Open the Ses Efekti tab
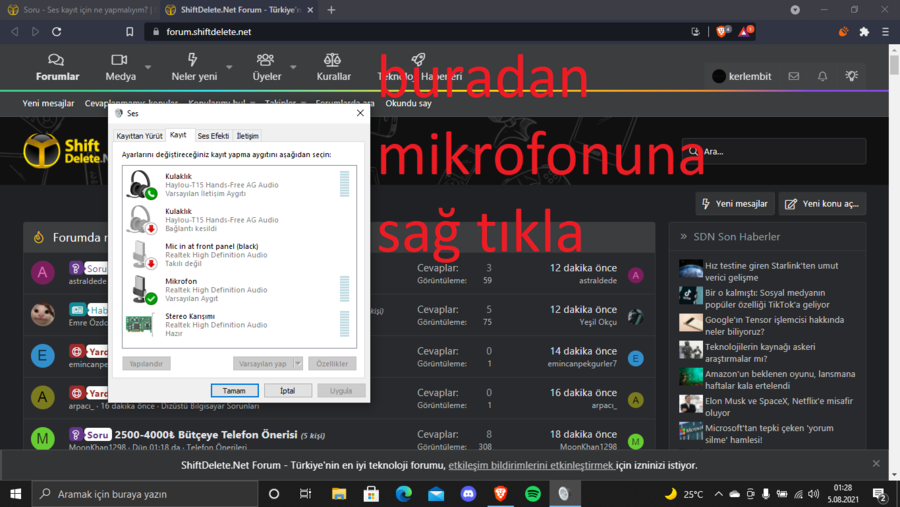Image resolution: width=900 pixels, height=507 pixels. click(213, 135)
